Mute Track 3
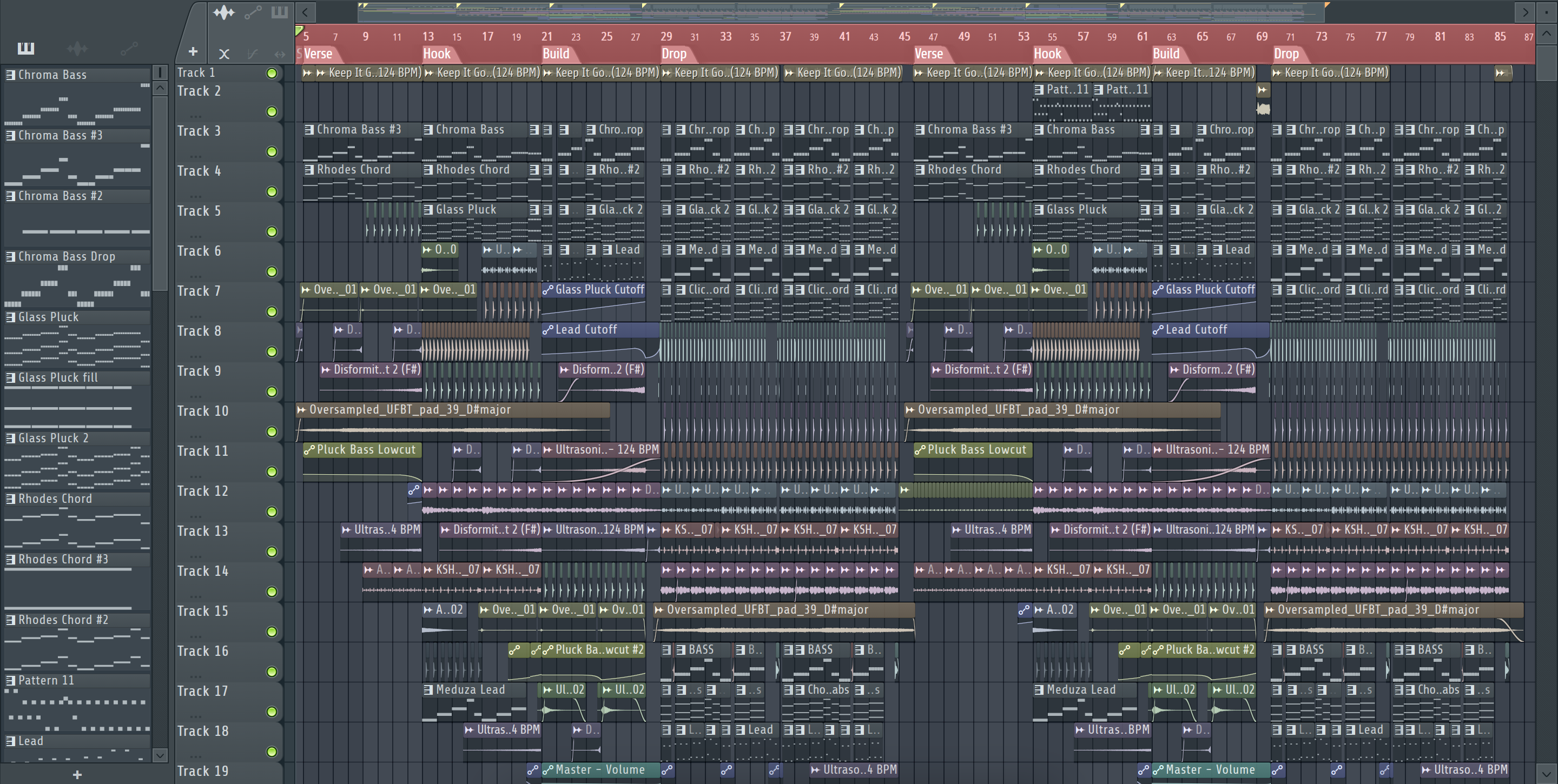Viewport: 1558px width, 784px height. pos(272,152)
